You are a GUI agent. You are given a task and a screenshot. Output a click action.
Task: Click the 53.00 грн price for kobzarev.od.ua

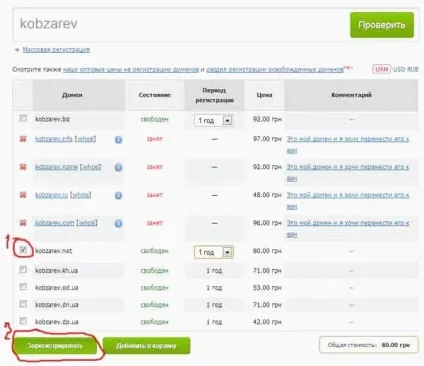click(267, 287)
